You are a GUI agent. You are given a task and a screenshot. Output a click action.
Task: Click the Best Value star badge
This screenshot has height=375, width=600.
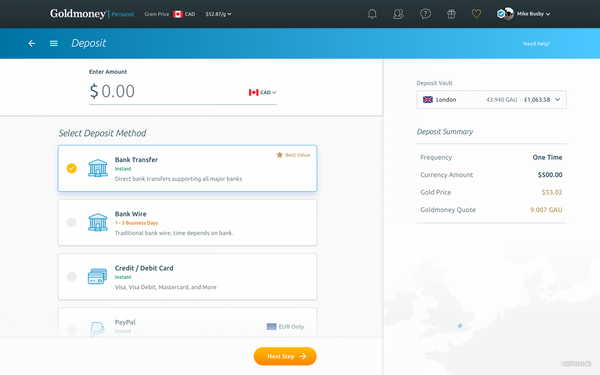[x=293, y=155]
